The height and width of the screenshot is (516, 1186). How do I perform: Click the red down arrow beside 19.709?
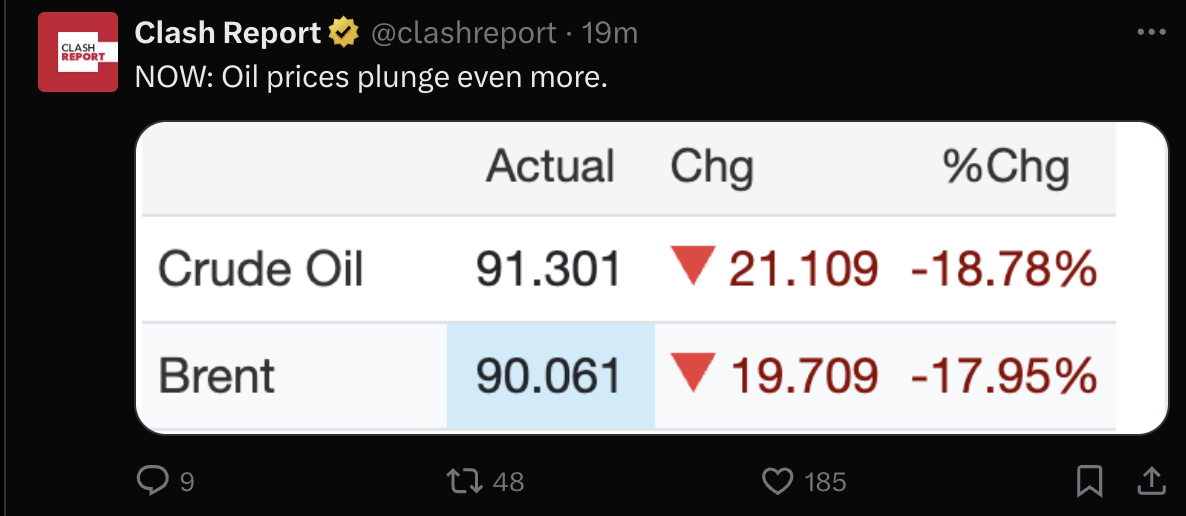(x=690, y=375)
